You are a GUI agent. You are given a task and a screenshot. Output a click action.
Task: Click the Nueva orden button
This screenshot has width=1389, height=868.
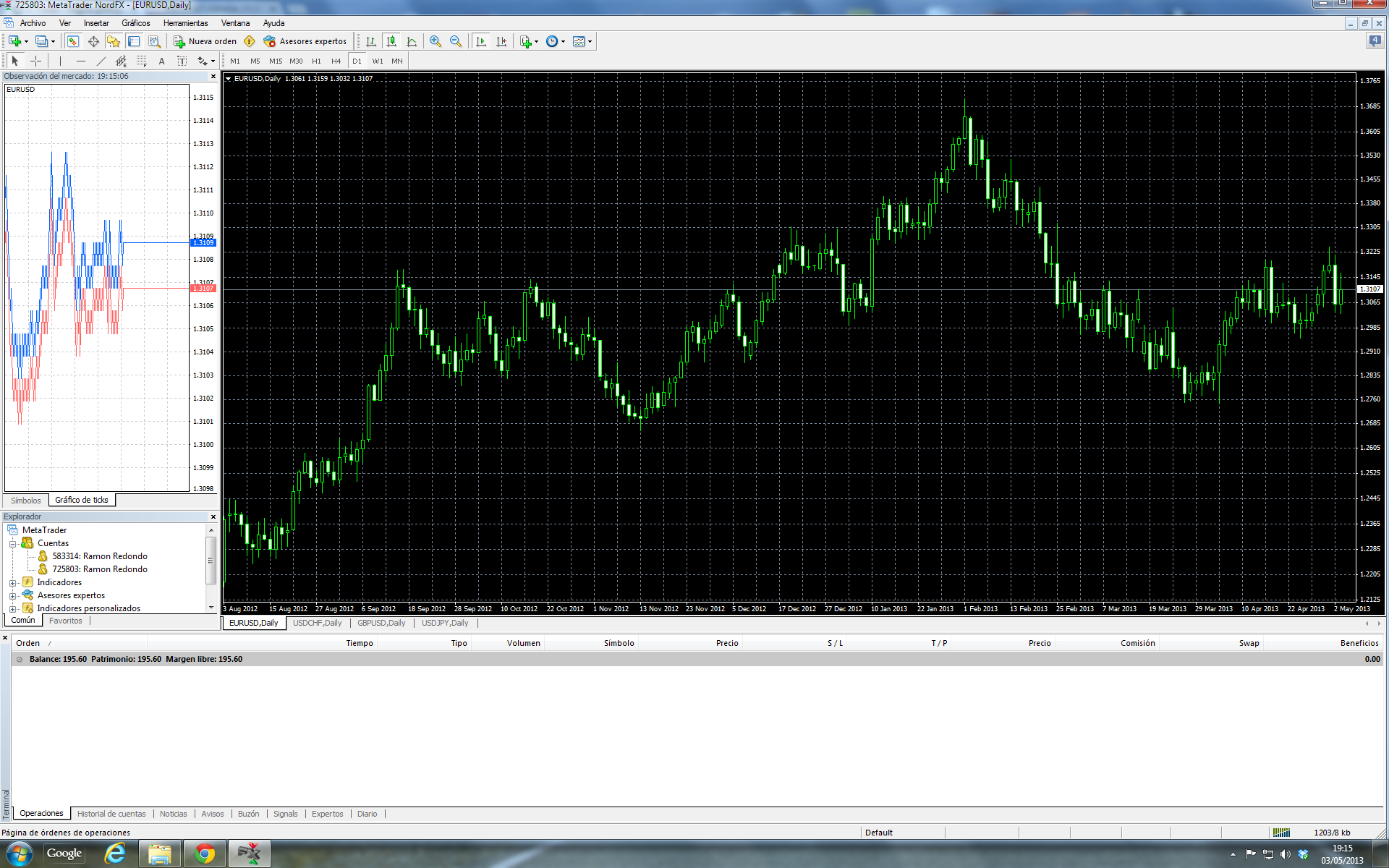point(205,41)
